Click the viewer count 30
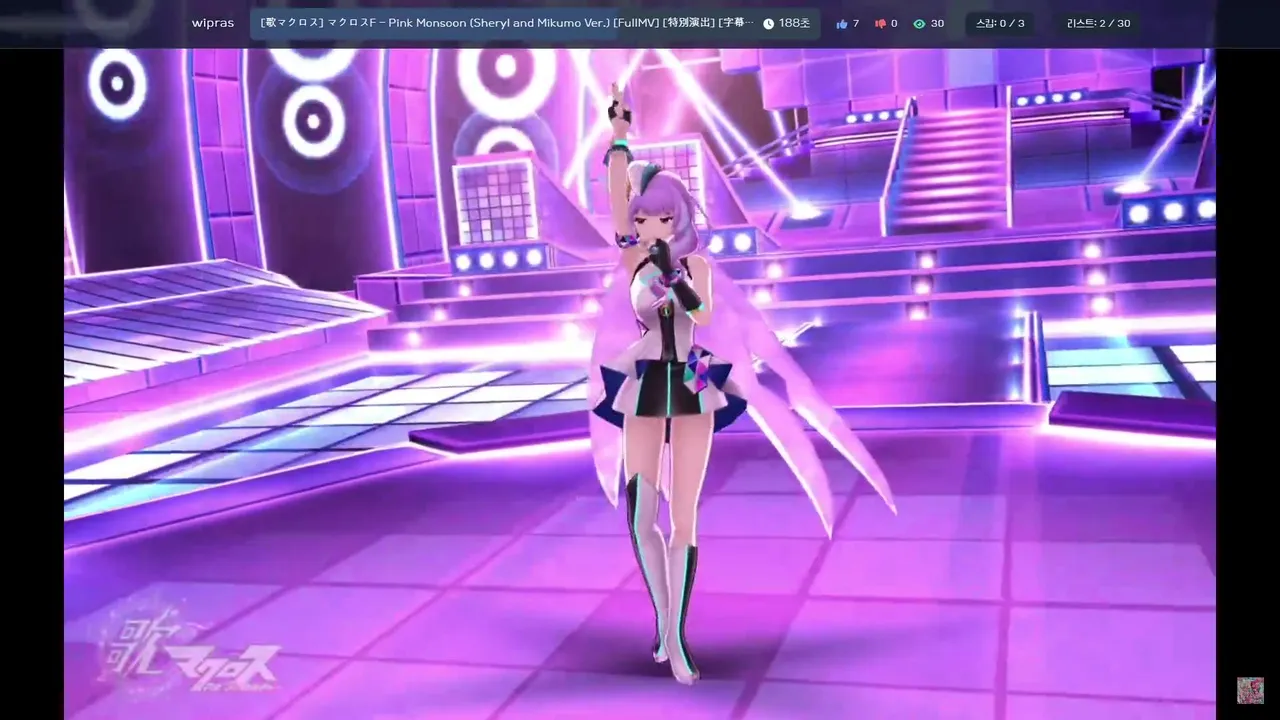The width and height of the screenshot is (1280, 720). pos(937,23)
